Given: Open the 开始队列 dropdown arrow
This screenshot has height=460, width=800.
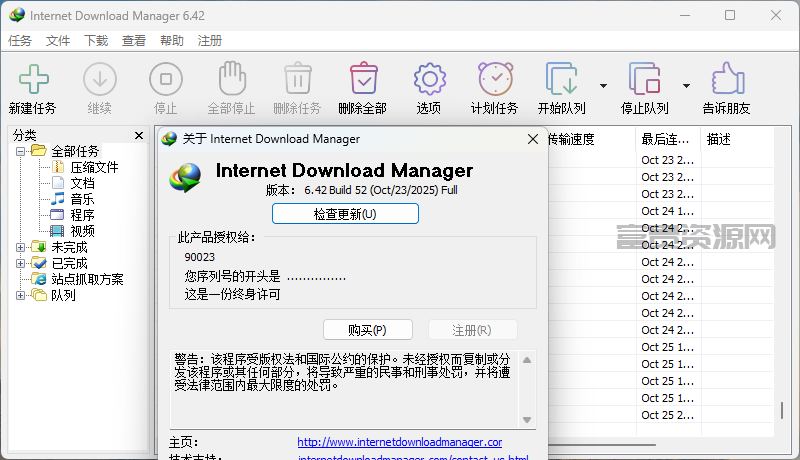Looking at the screenshot, I should 604,86.
